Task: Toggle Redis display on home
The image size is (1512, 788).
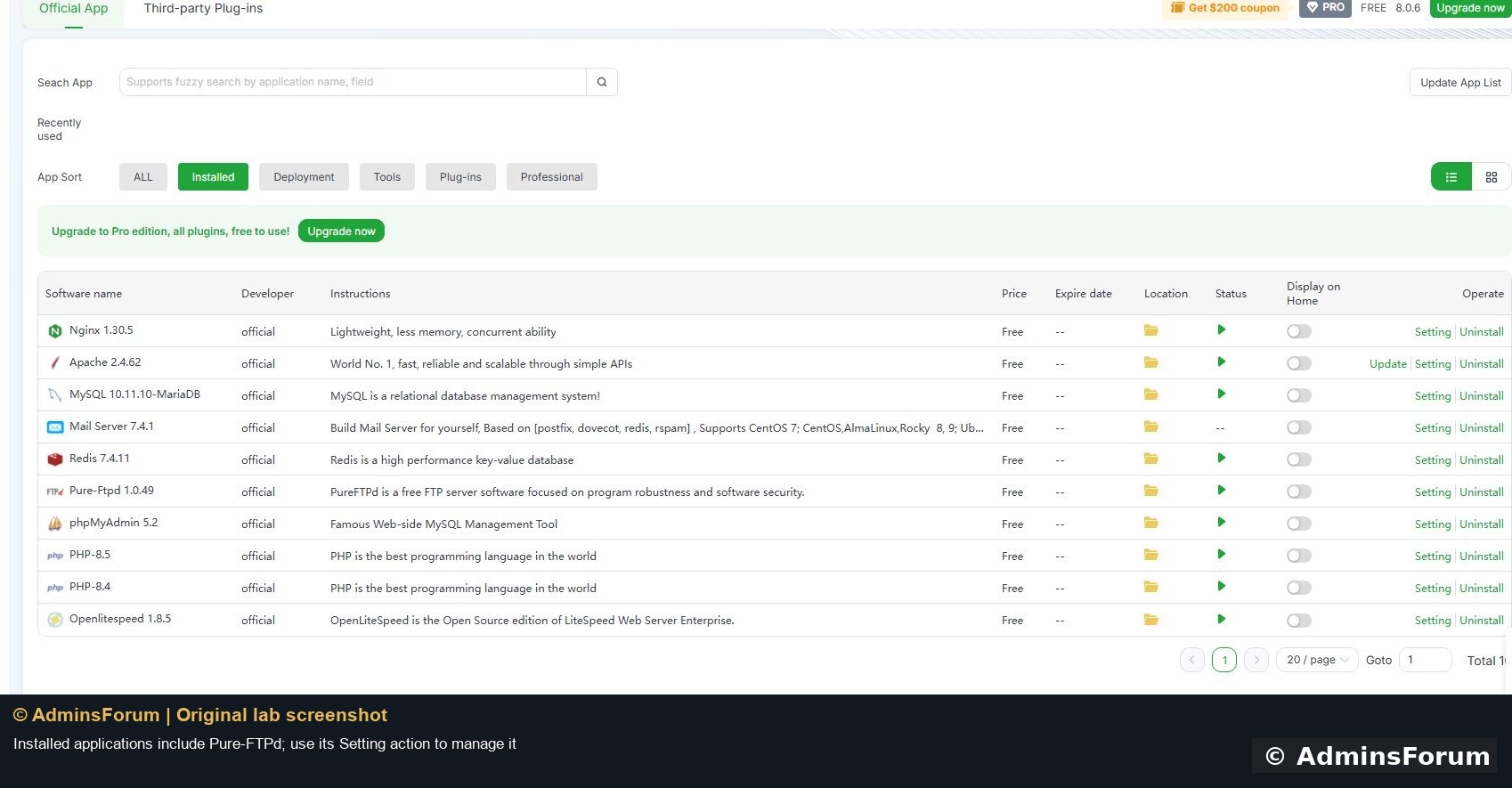Action: point(1299,459)
